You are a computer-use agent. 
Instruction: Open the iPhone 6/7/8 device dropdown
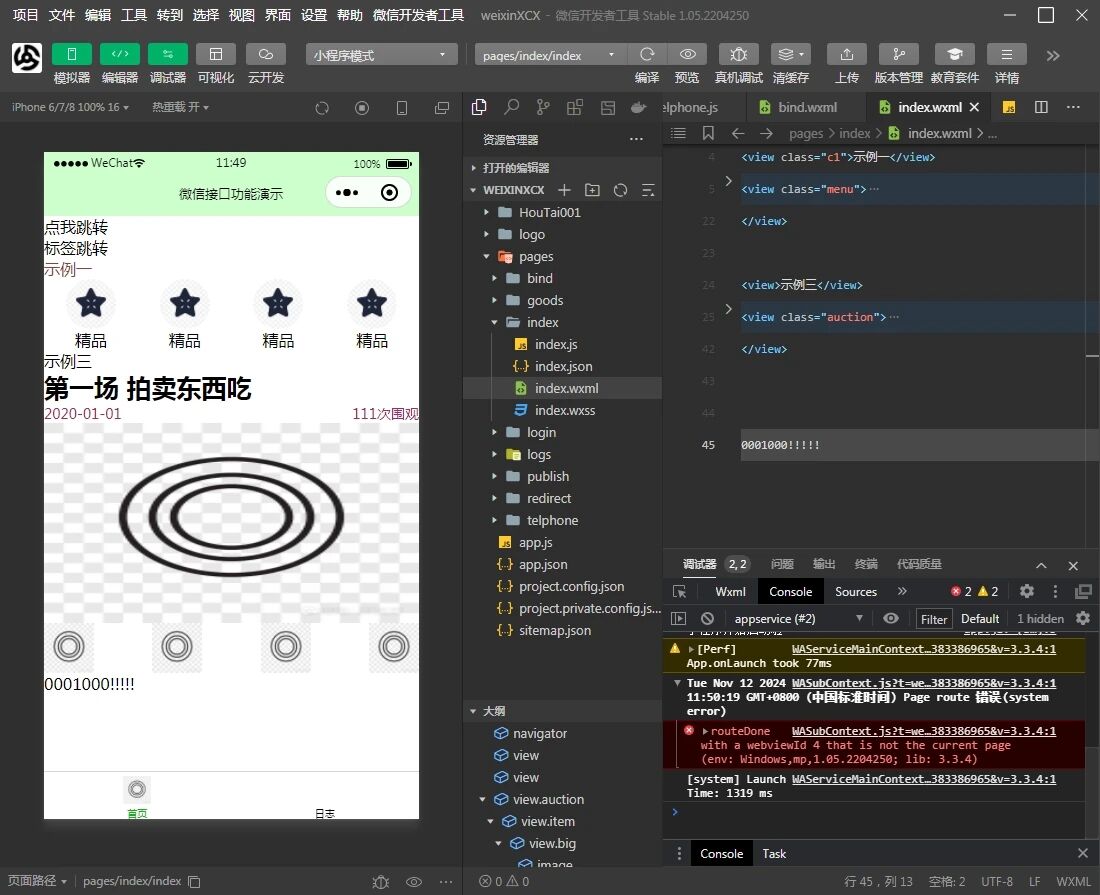70,107
